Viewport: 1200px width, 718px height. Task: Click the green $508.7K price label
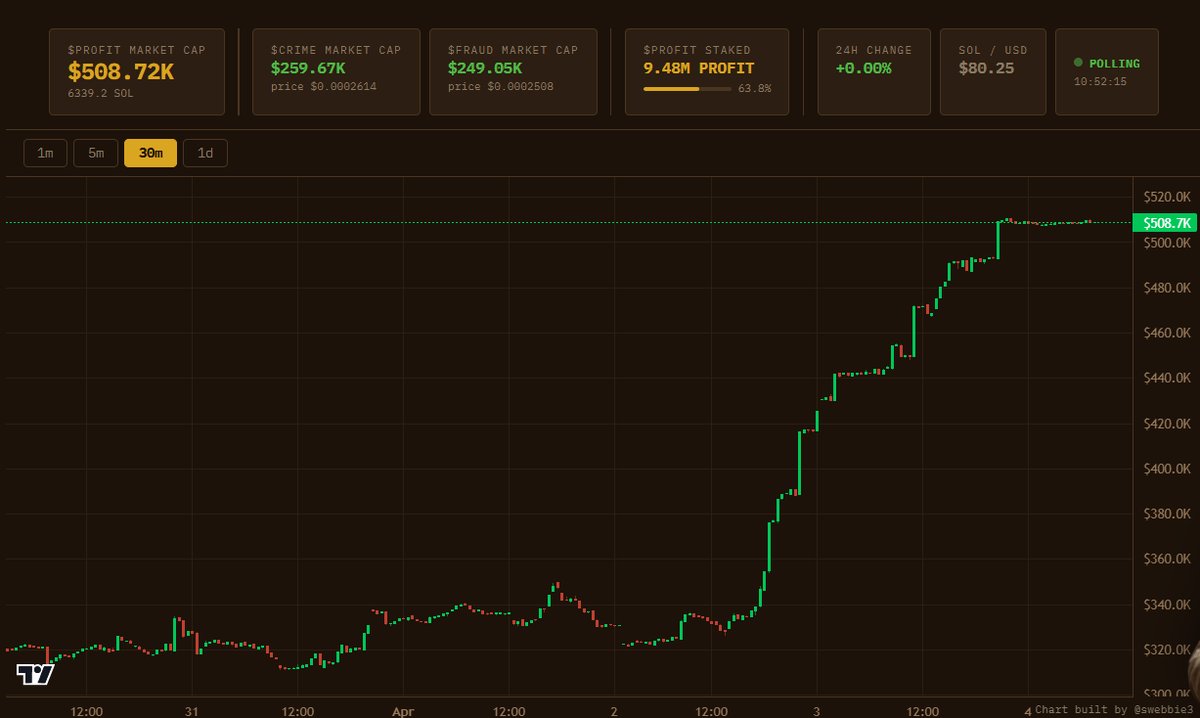(x=1165, y=223)
